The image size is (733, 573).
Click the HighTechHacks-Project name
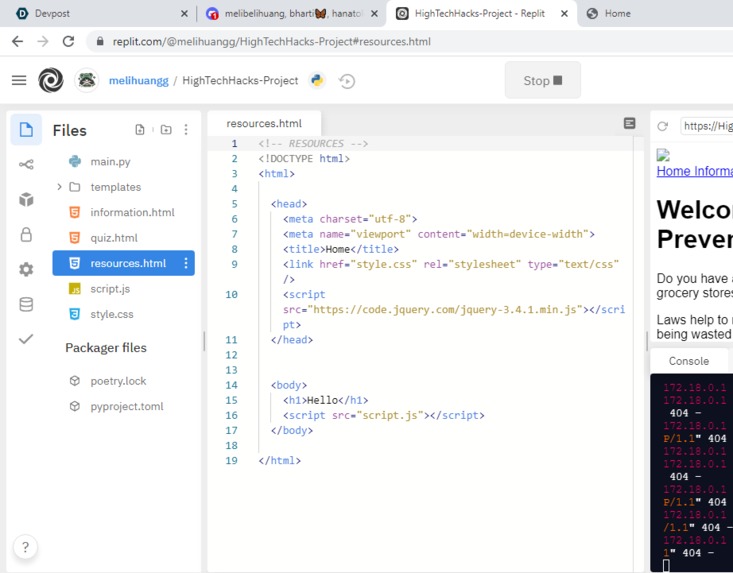pos(240,80)
